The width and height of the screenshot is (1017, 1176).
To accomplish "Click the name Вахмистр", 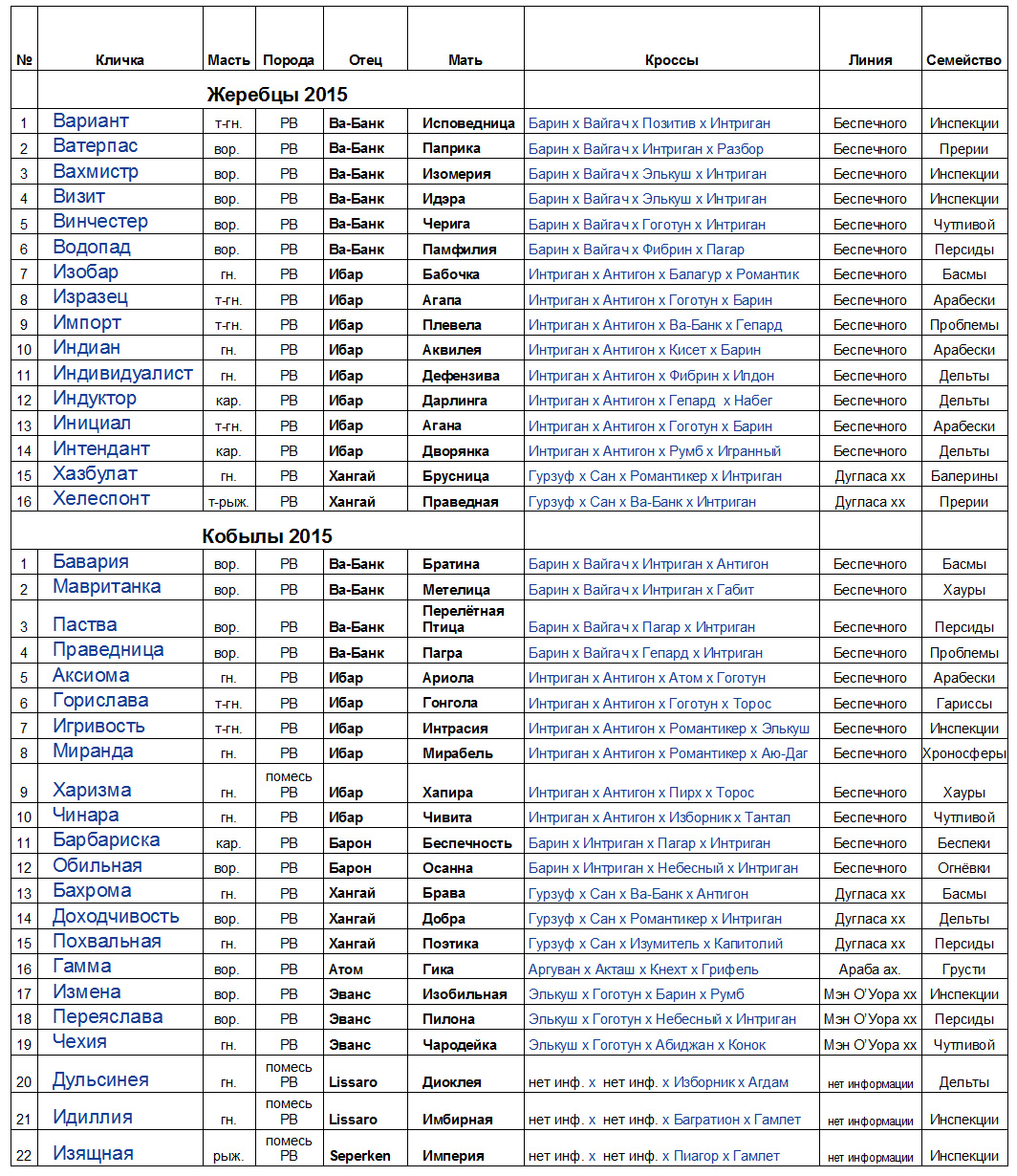I will point(96,172).
